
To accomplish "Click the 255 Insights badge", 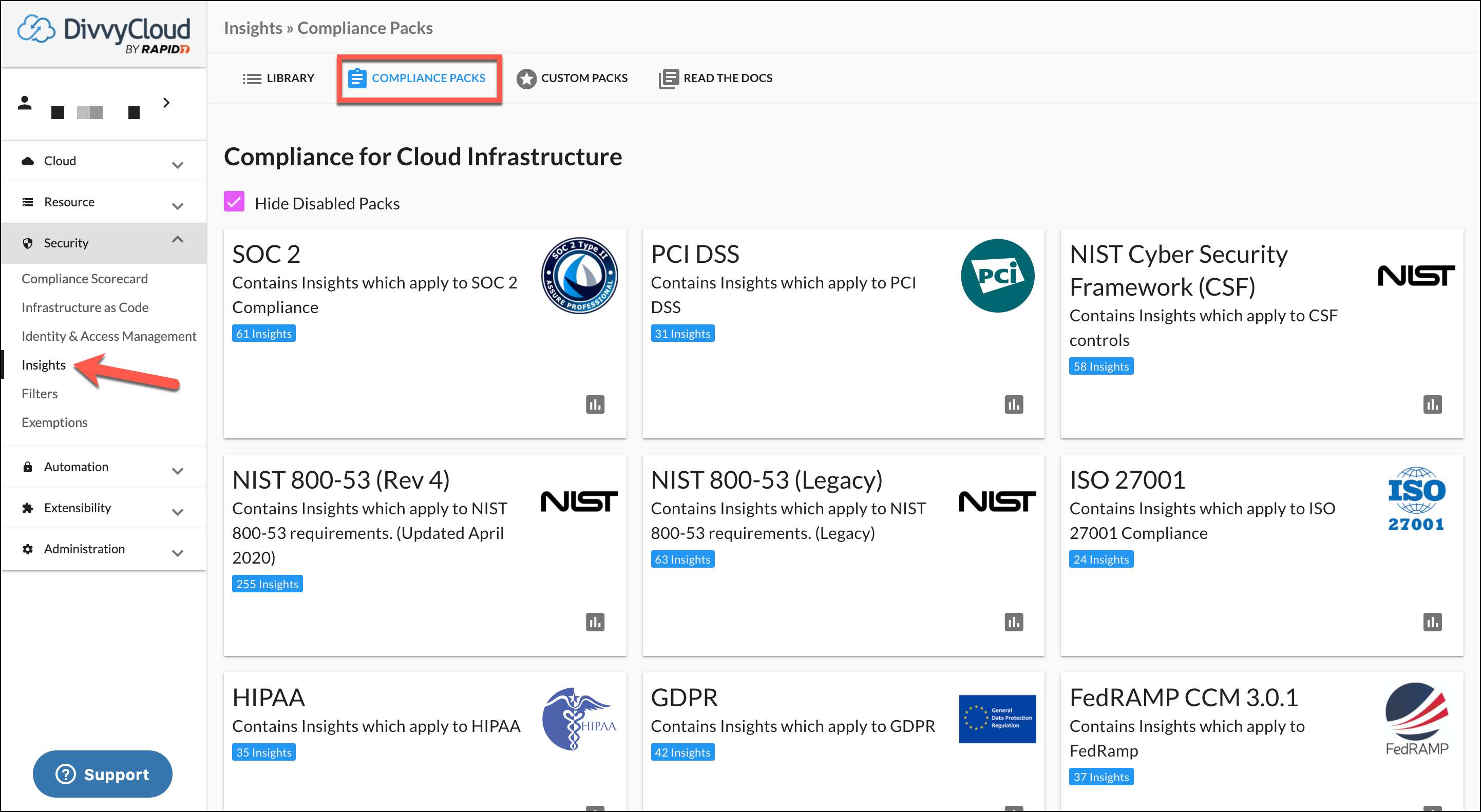I will (268, 584).
